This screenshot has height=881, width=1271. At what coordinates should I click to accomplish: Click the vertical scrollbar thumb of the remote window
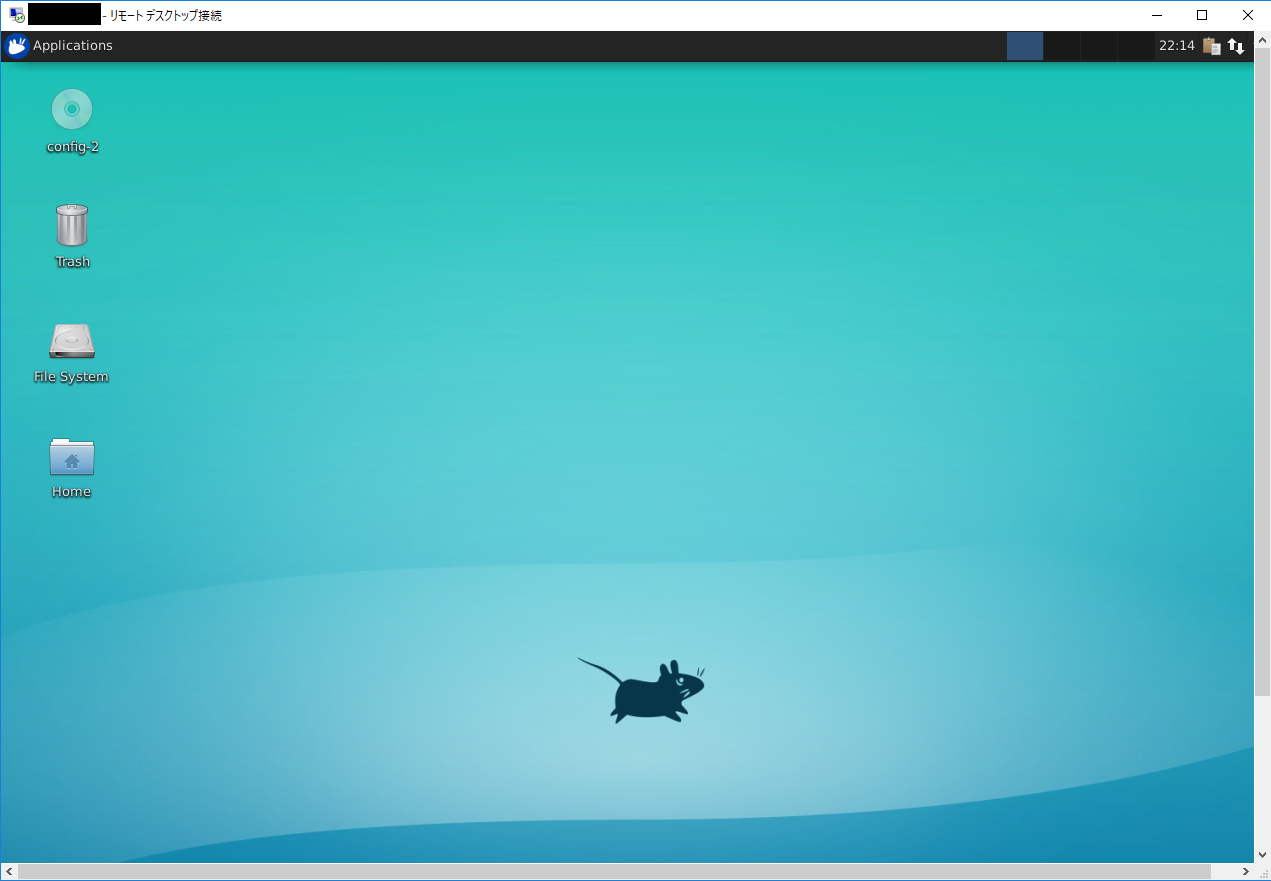pyautogui.click(x=1262, y=372)
